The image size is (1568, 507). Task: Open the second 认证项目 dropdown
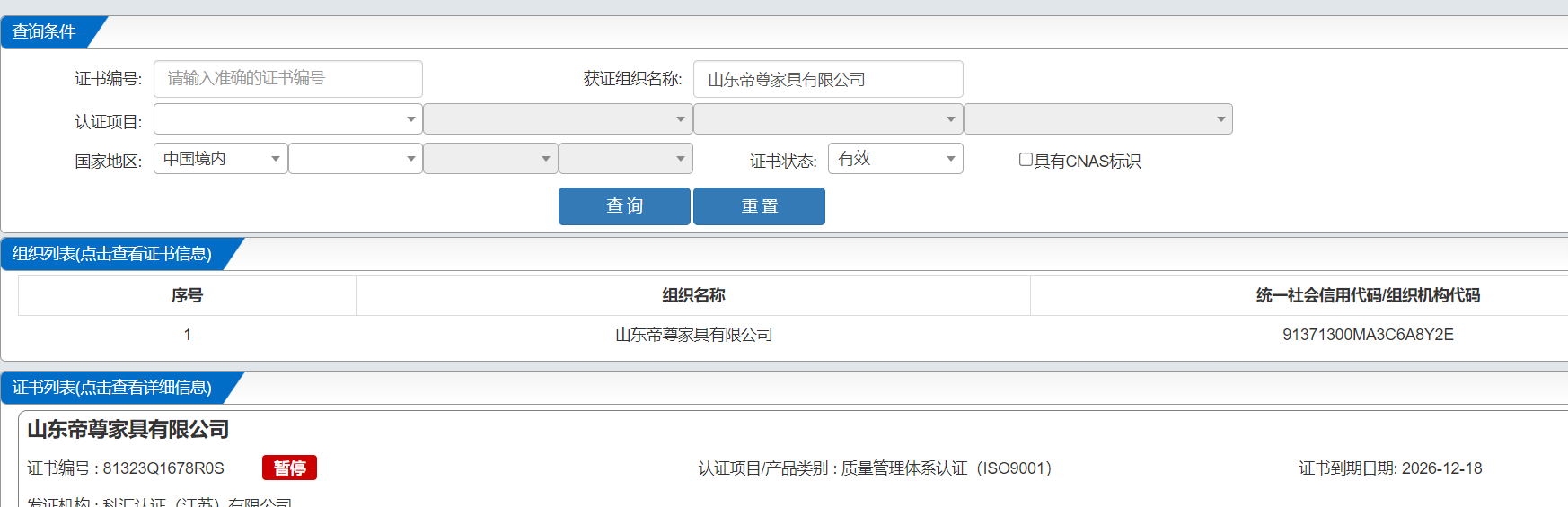coord(558,119)
